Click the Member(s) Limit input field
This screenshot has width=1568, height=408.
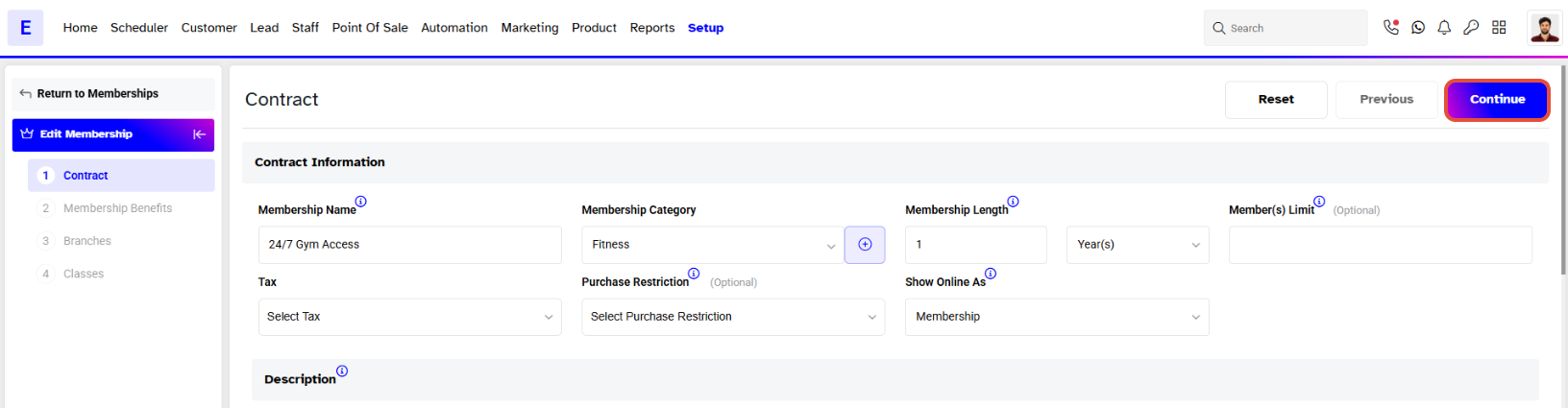1380,245
